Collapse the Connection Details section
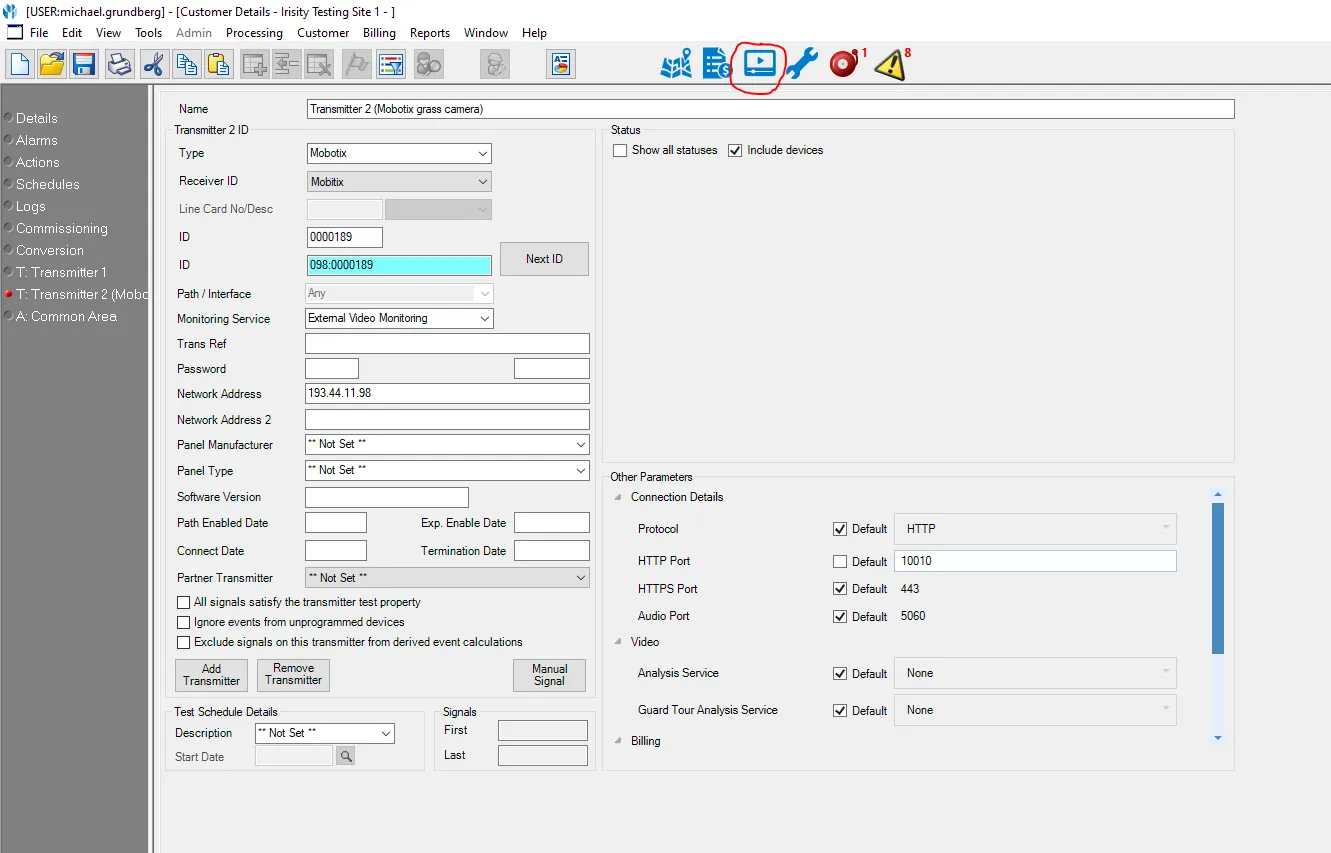This screenshot has width=1331, height=853. pos(616,497)
